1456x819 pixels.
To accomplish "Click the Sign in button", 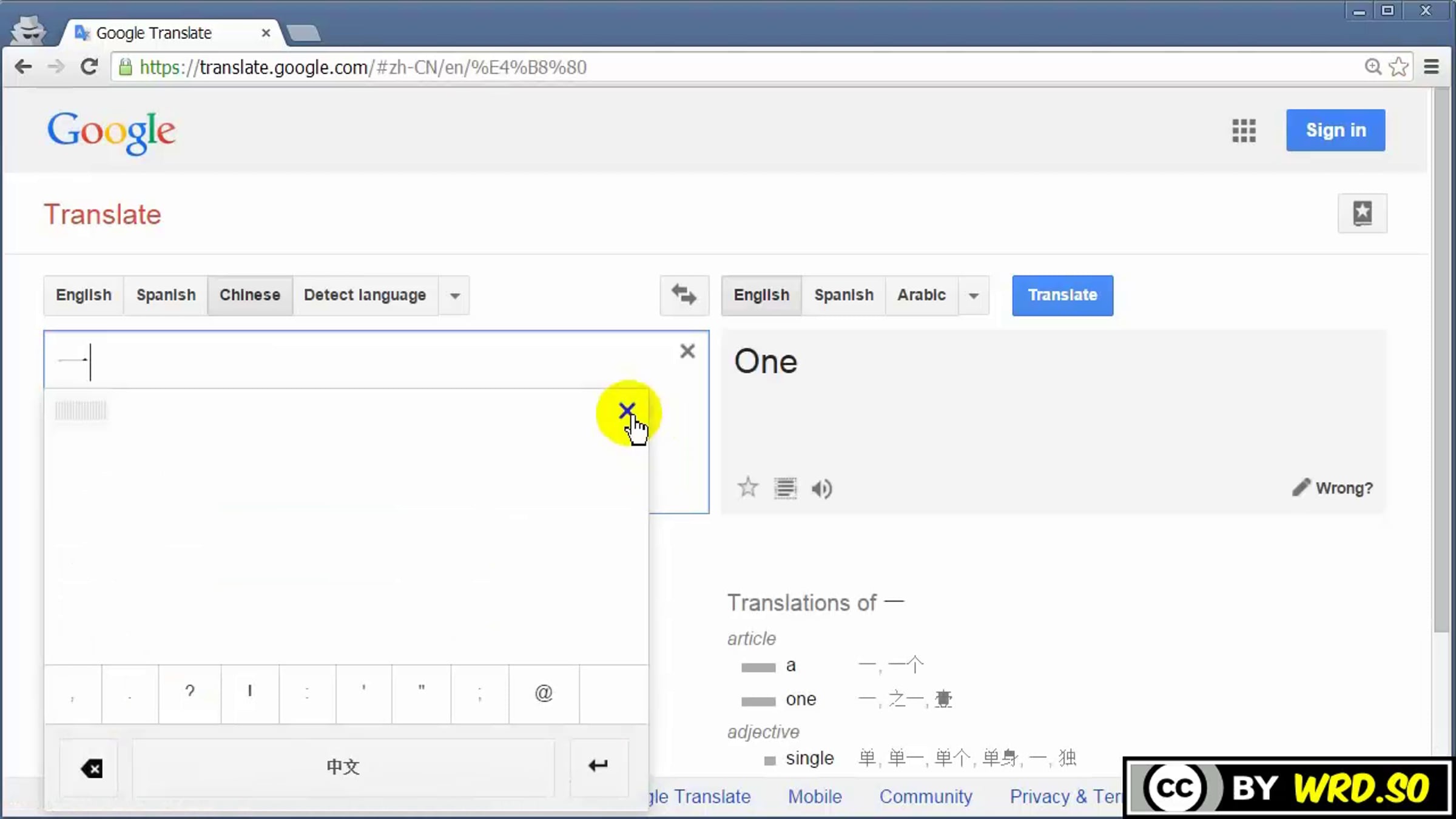I will click(1335, 130).
